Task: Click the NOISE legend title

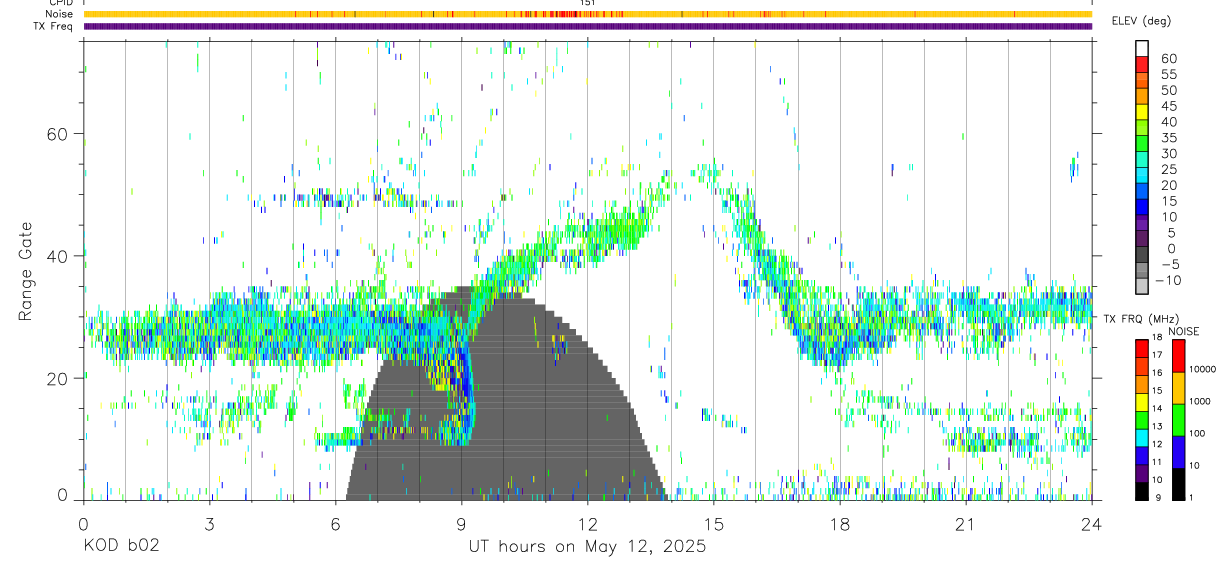Action: (x=1183, y=330)
